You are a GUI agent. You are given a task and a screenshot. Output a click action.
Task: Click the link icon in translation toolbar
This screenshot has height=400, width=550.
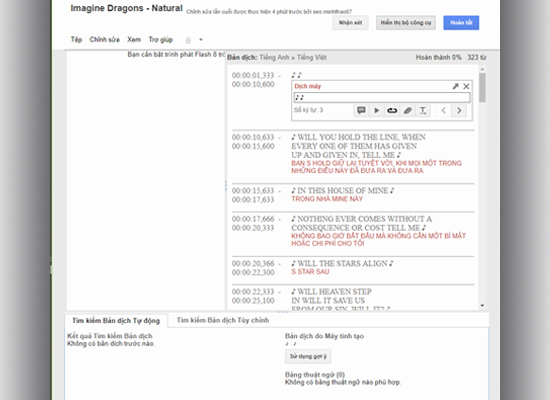[x=392, y=111]
